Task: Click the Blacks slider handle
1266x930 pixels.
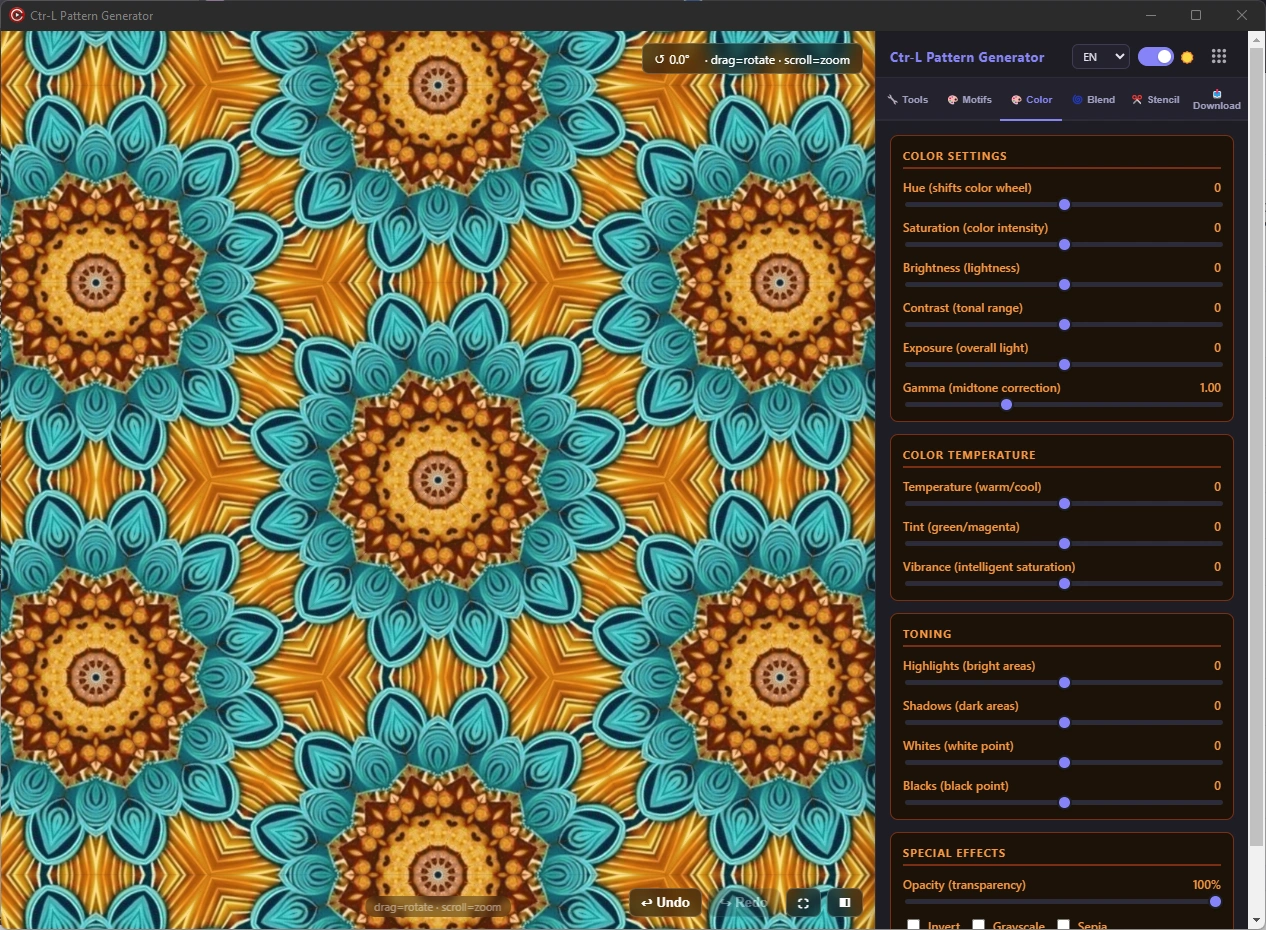Action: [x=1064, y=802]
